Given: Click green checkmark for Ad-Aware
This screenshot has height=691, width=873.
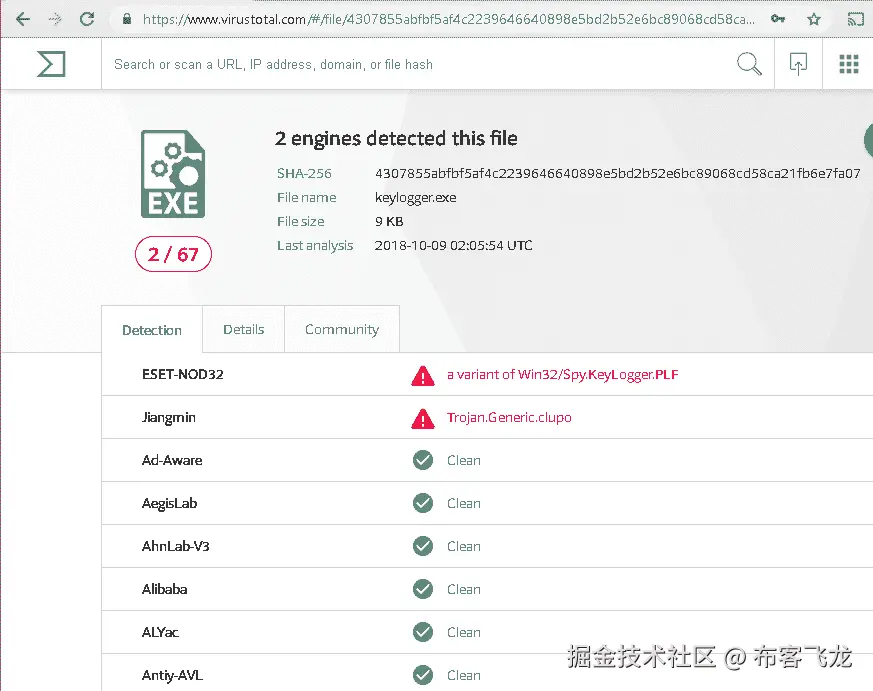Looking at the screenshot, I should coord(423,460).
